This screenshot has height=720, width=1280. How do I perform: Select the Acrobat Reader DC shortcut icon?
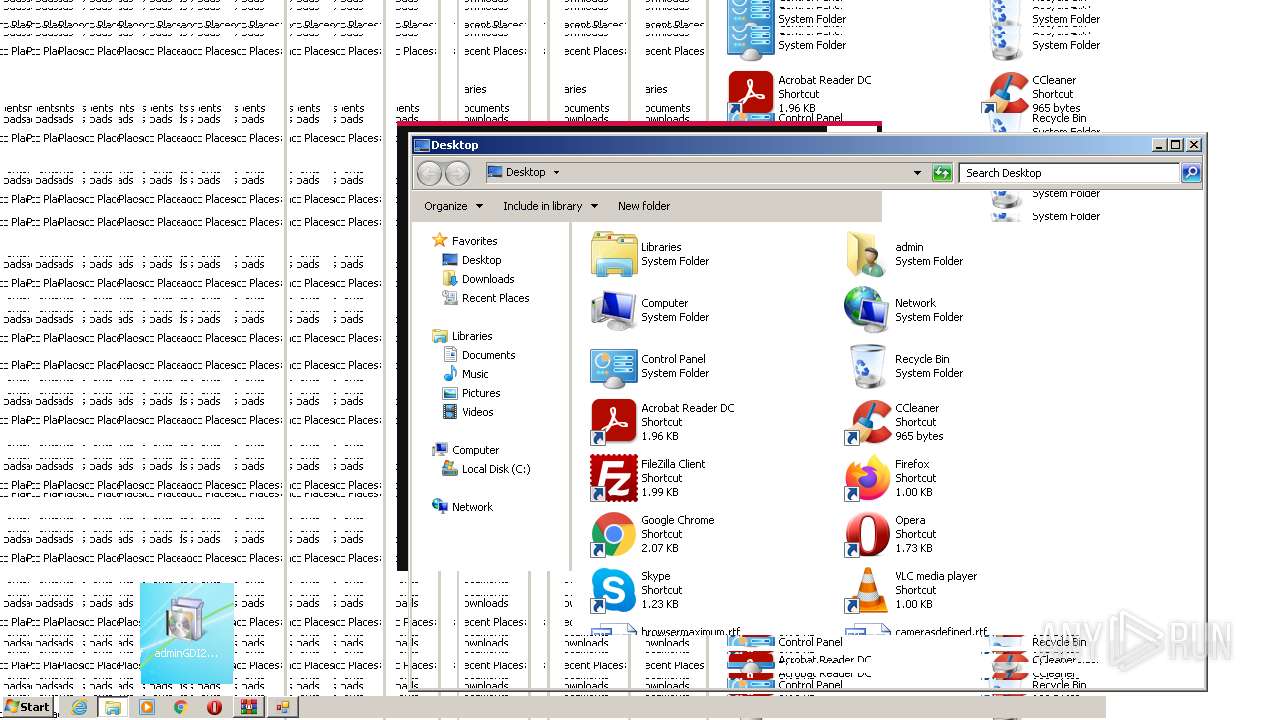(x=614, y=422)
